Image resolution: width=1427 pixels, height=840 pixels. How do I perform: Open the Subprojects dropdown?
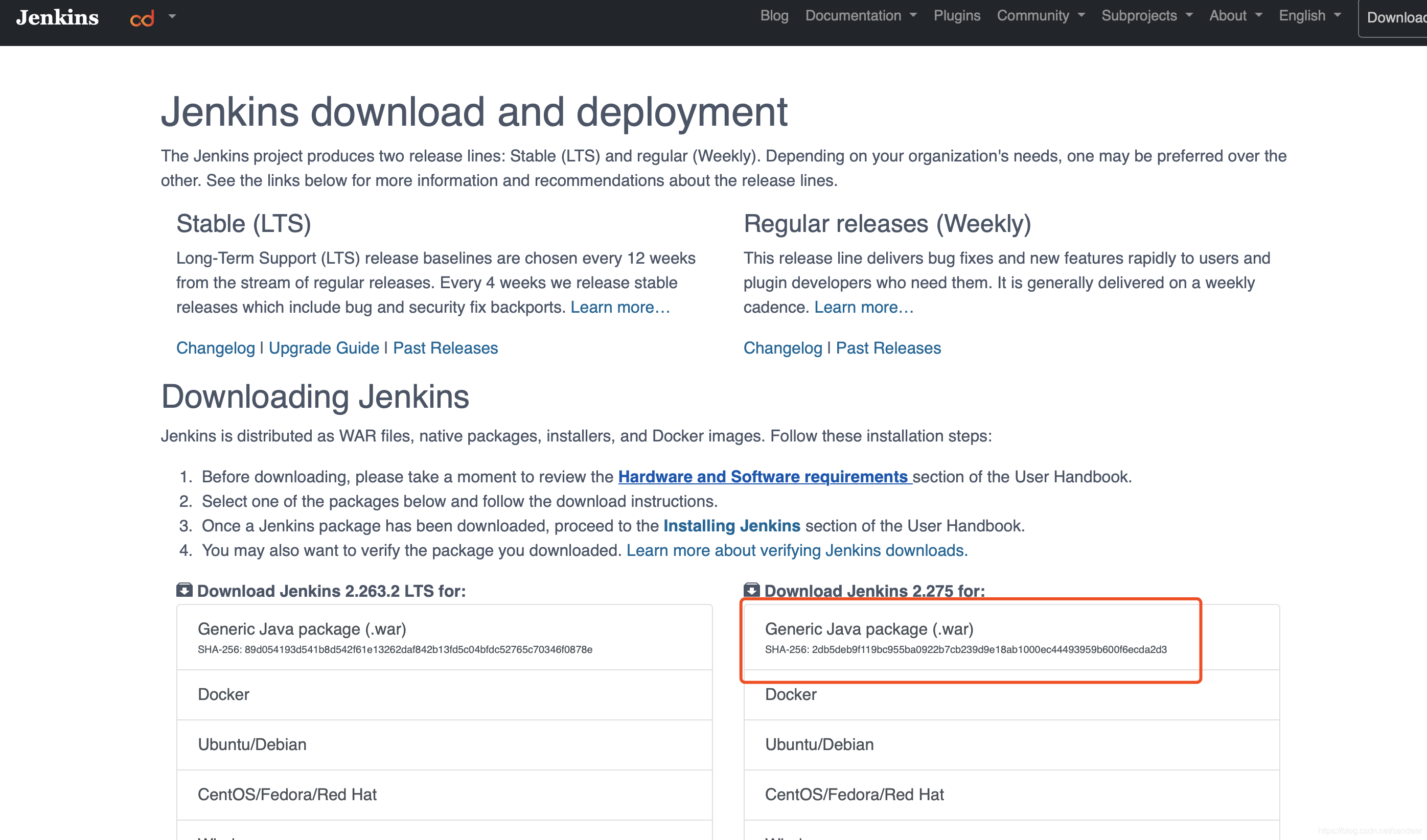pyautogui.click(x=1147, y=16)
